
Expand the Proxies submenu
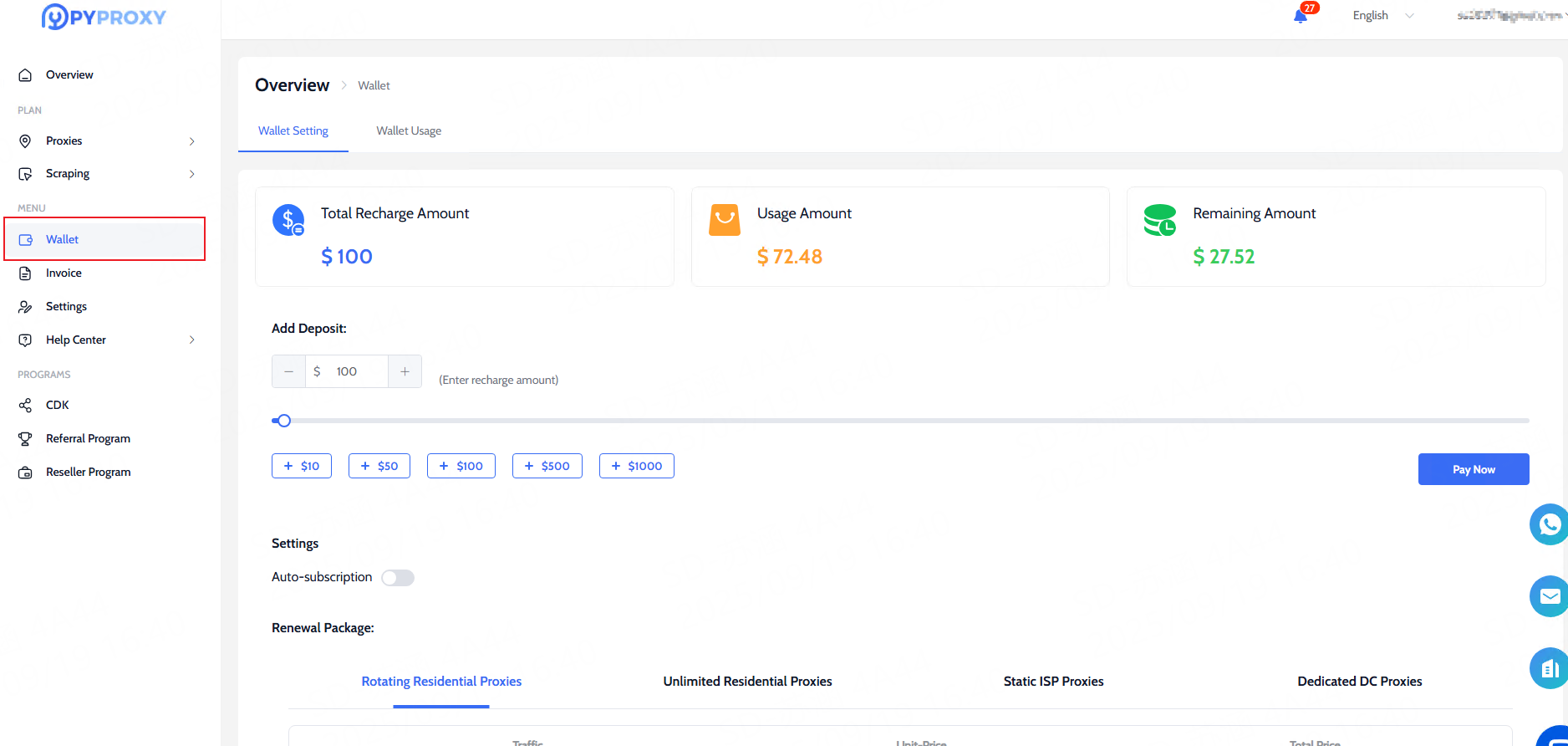pos(191,141)
